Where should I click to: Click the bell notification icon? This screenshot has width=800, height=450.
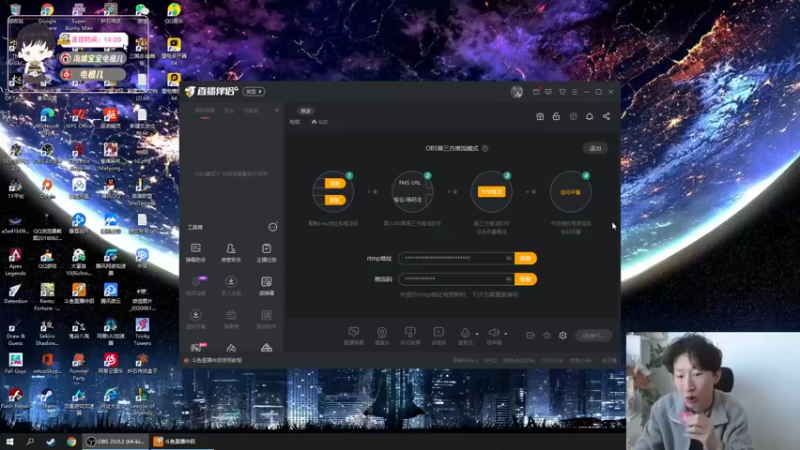pos(589,116)
